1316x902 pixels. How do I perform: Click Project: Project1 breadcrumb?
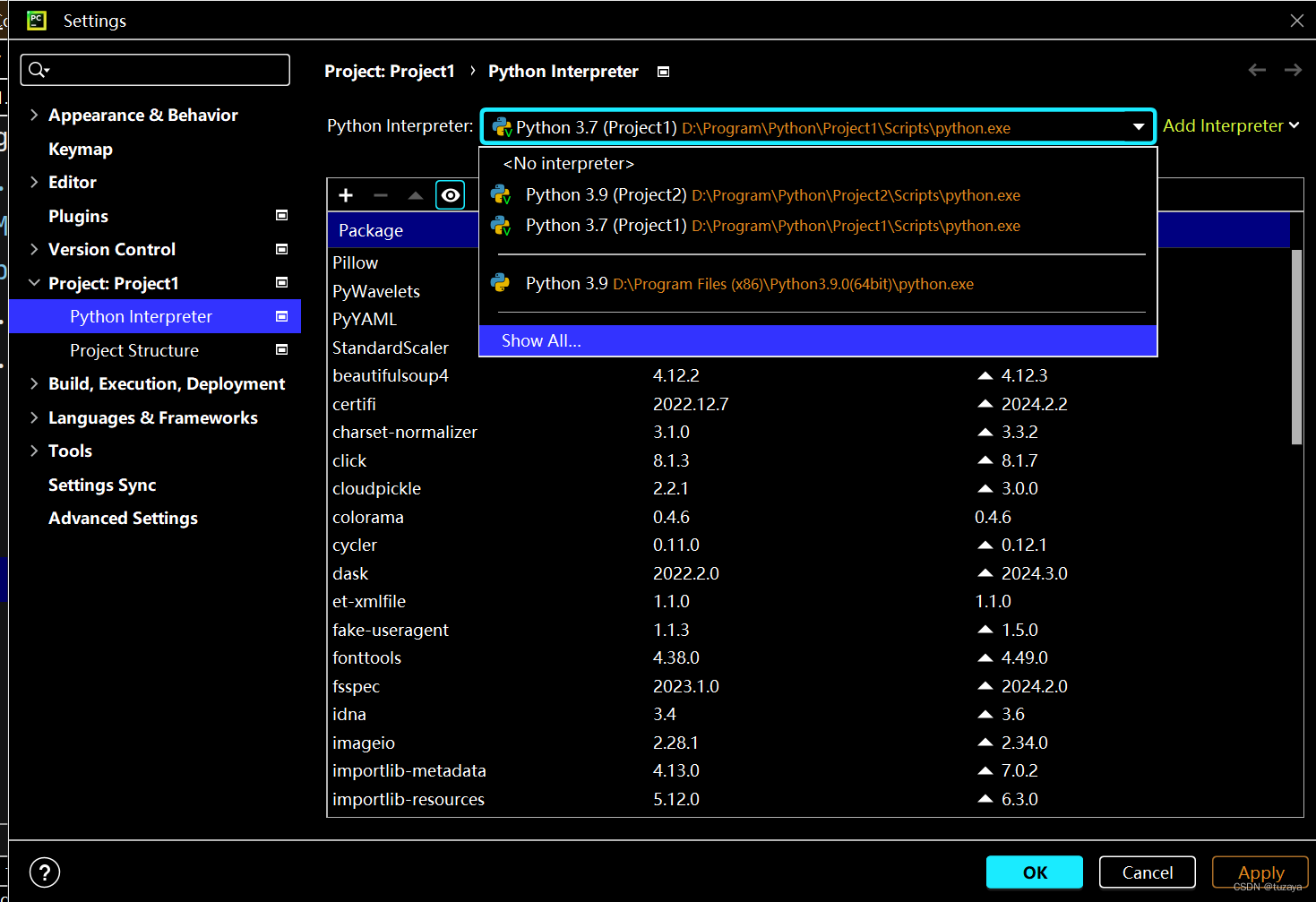pyautogui.click(x=390, y=71)
